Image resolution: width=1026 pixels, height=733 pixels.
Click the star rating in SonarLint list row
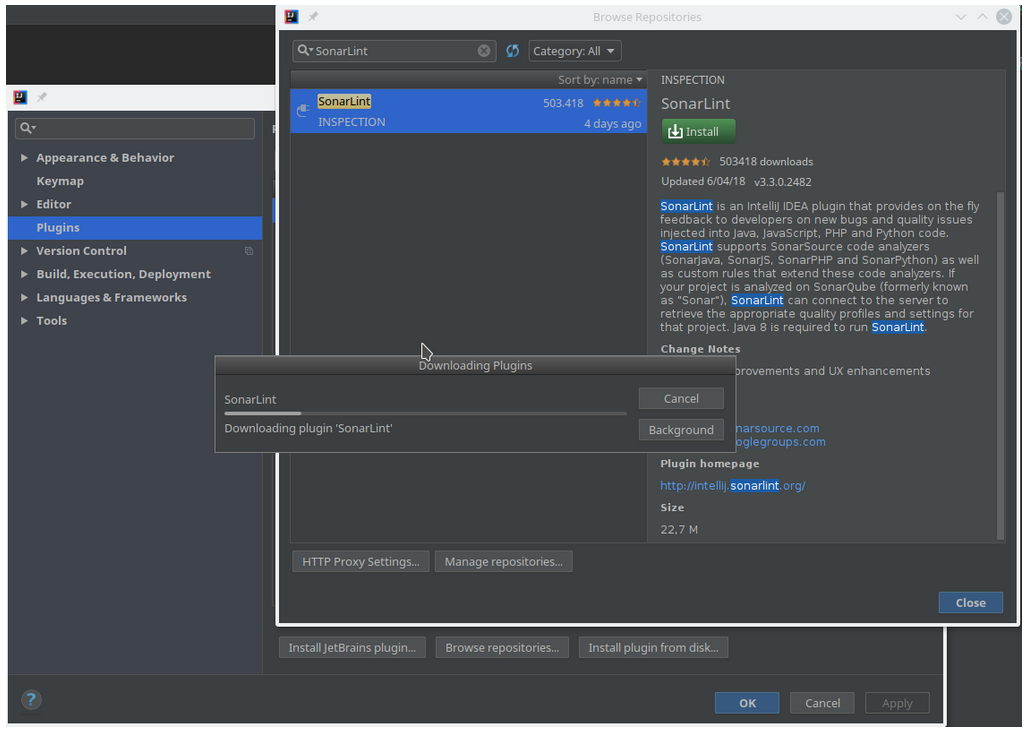(616, 103)
